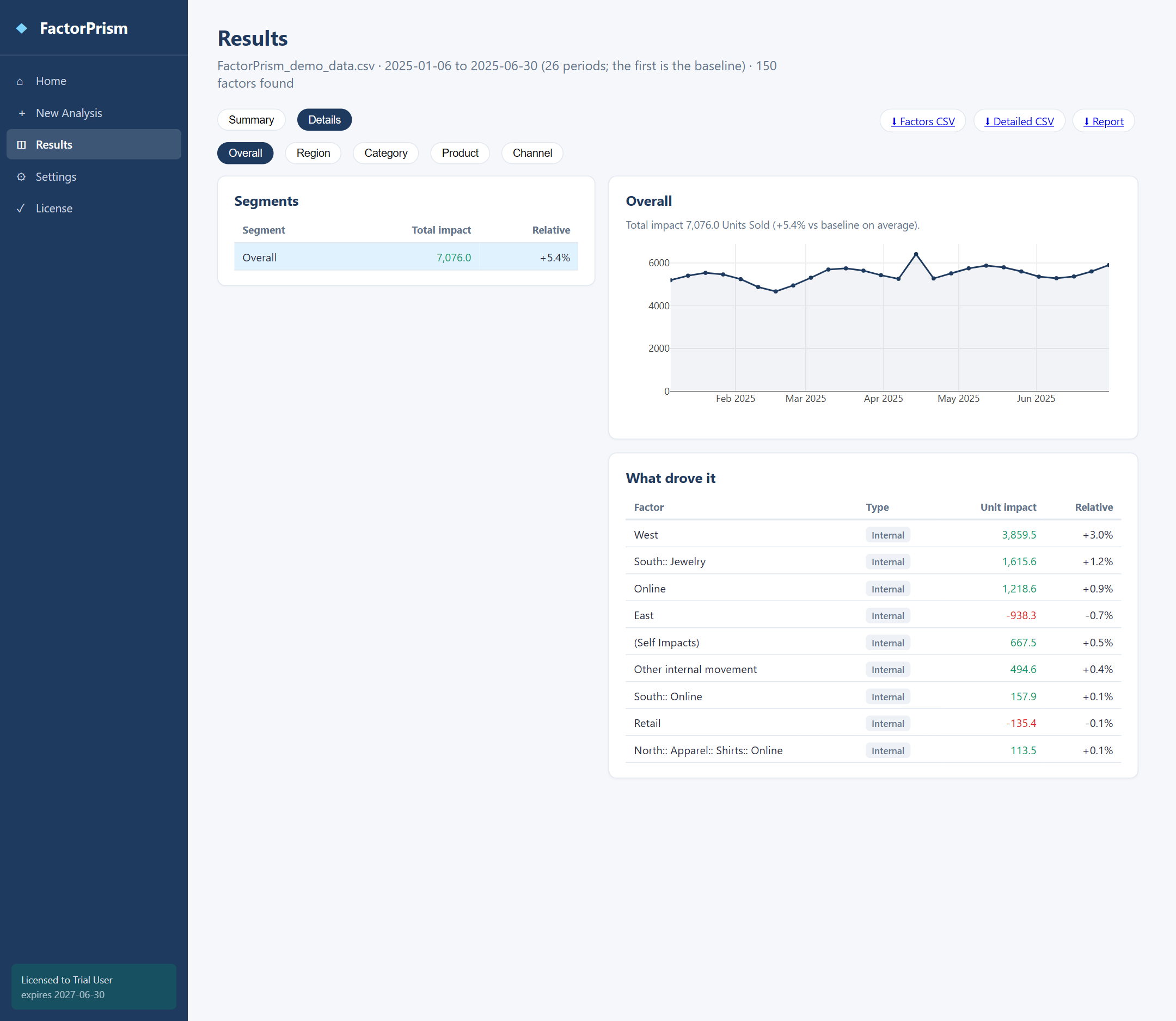
Task: Download the Detailed CSV link
Action: [1019, 121]
